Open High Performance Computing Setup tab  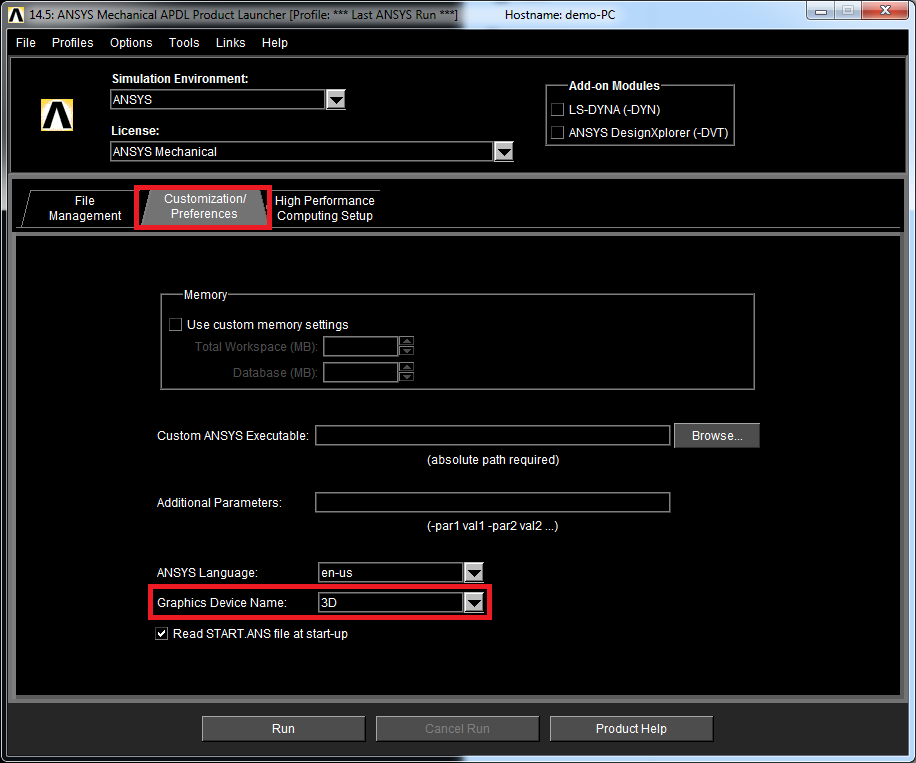325,208
